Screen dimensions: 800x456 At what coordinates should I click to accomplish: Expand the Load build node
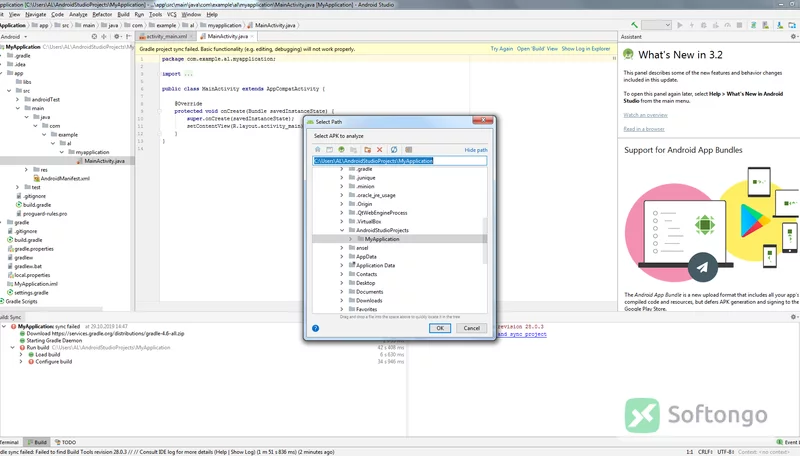click(x=21, y=354)
